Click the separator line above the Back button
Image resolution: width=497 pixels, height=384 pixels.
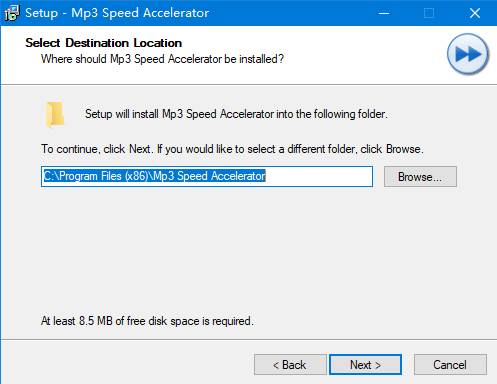[249, 340]
